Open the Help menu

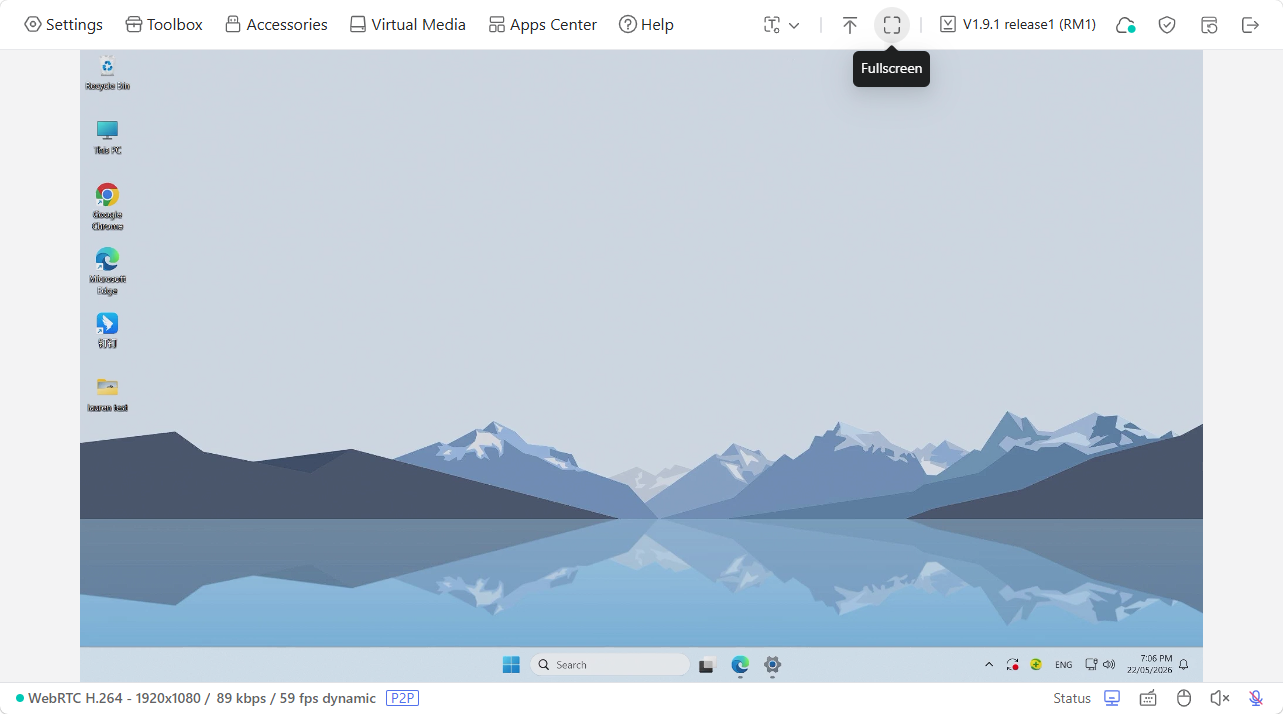pyautogui.click(x=646, y=24)
